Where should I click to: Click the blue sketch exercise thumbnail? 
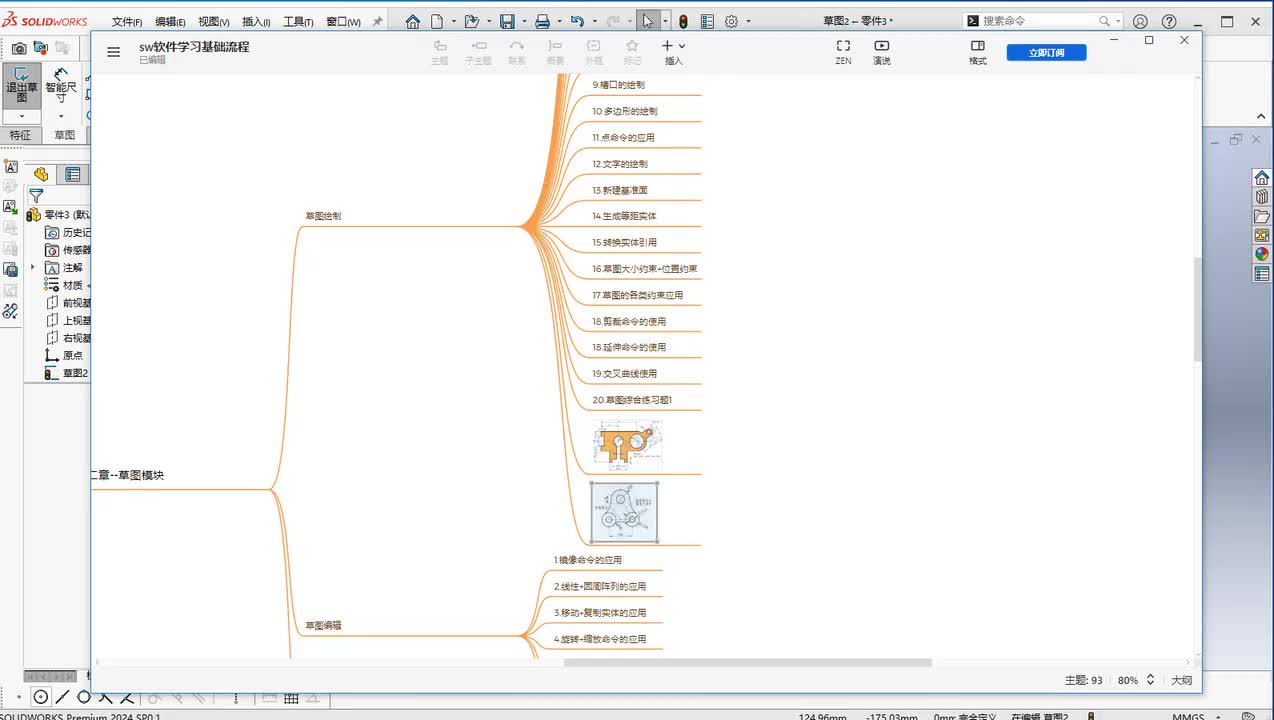(624, 512)
